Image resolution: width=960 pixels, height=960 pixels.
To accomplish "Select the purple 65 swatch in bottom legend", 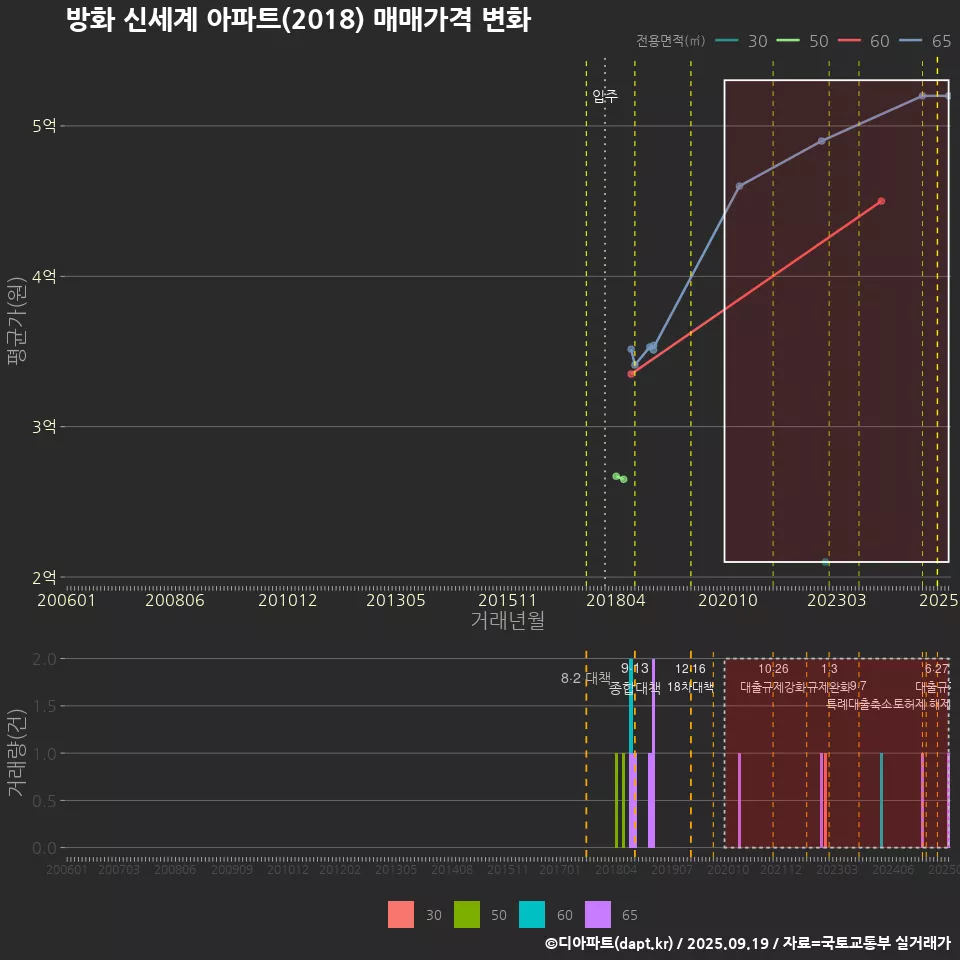I will click(x=597, y=914).
